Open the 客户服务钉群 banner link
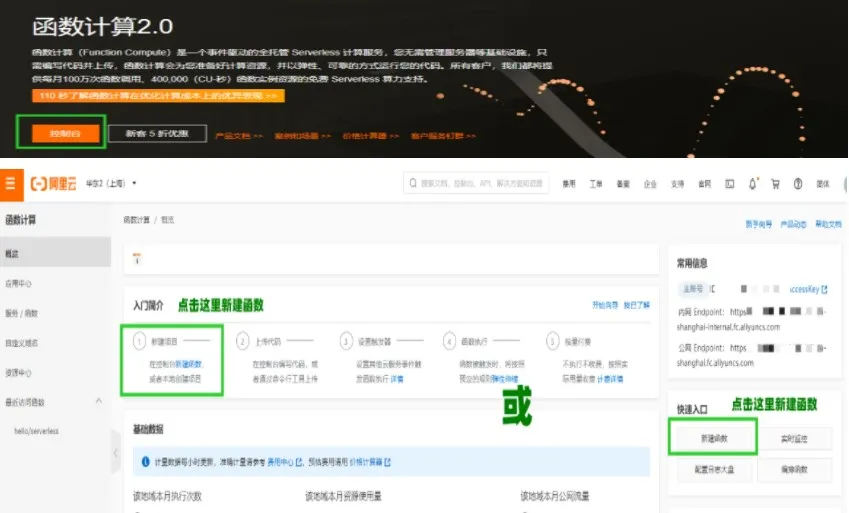Screen dimensions: 849x513 (x=443, y=136)
